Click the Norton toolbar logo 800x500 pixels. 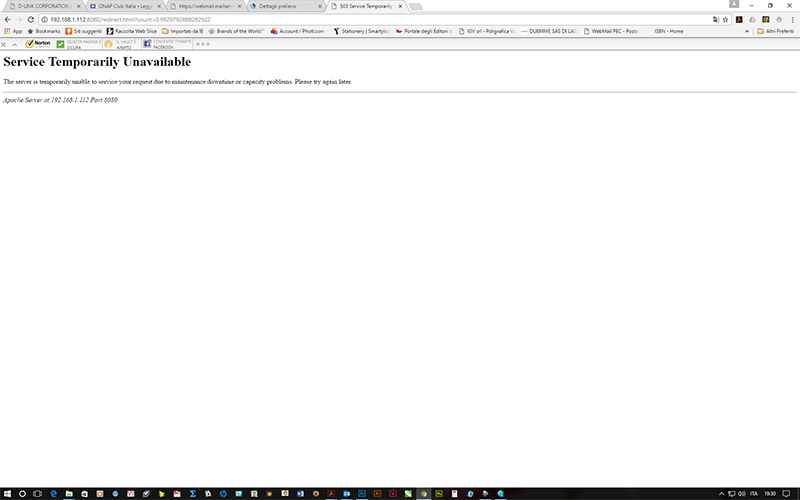pos(38,44)
